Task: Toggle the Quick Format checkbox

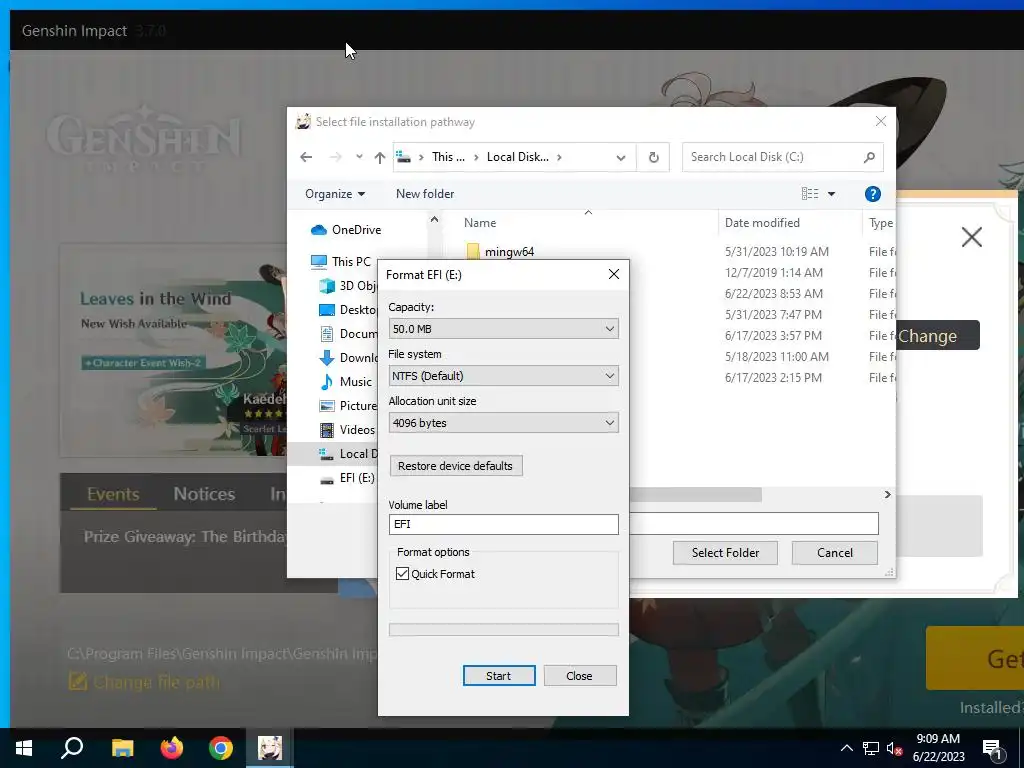Action: 402,573
